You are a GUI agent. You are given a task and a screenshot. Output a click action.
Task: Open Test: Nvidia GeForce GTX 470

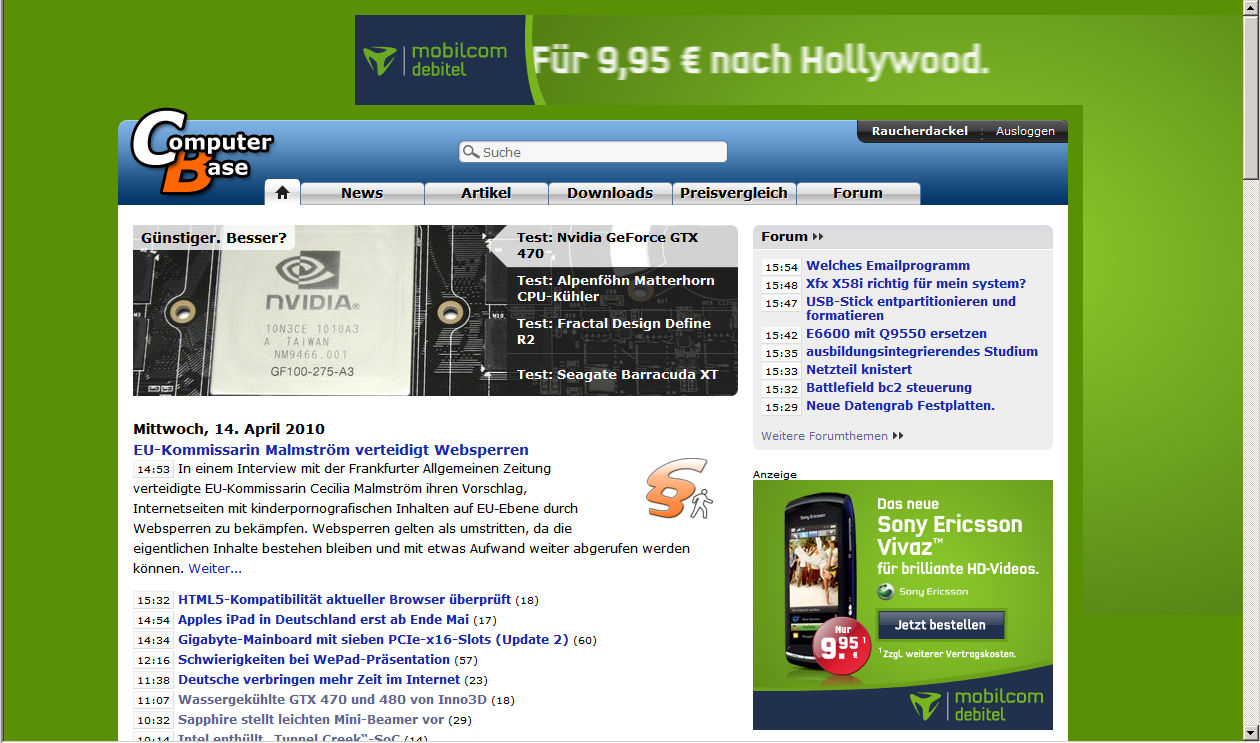[x=608, y=245]
